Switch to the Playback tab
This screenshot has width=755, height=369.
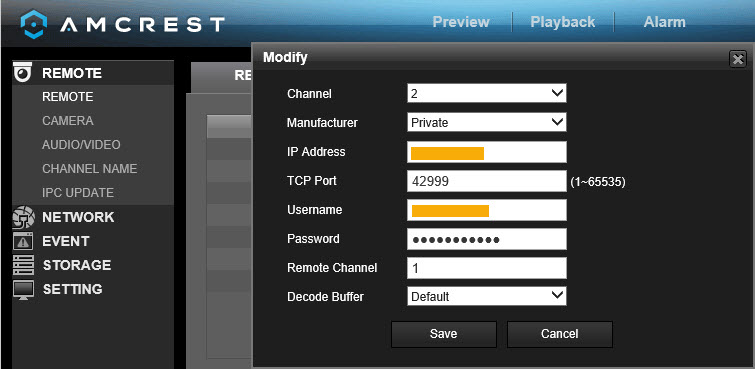point(562,22)
